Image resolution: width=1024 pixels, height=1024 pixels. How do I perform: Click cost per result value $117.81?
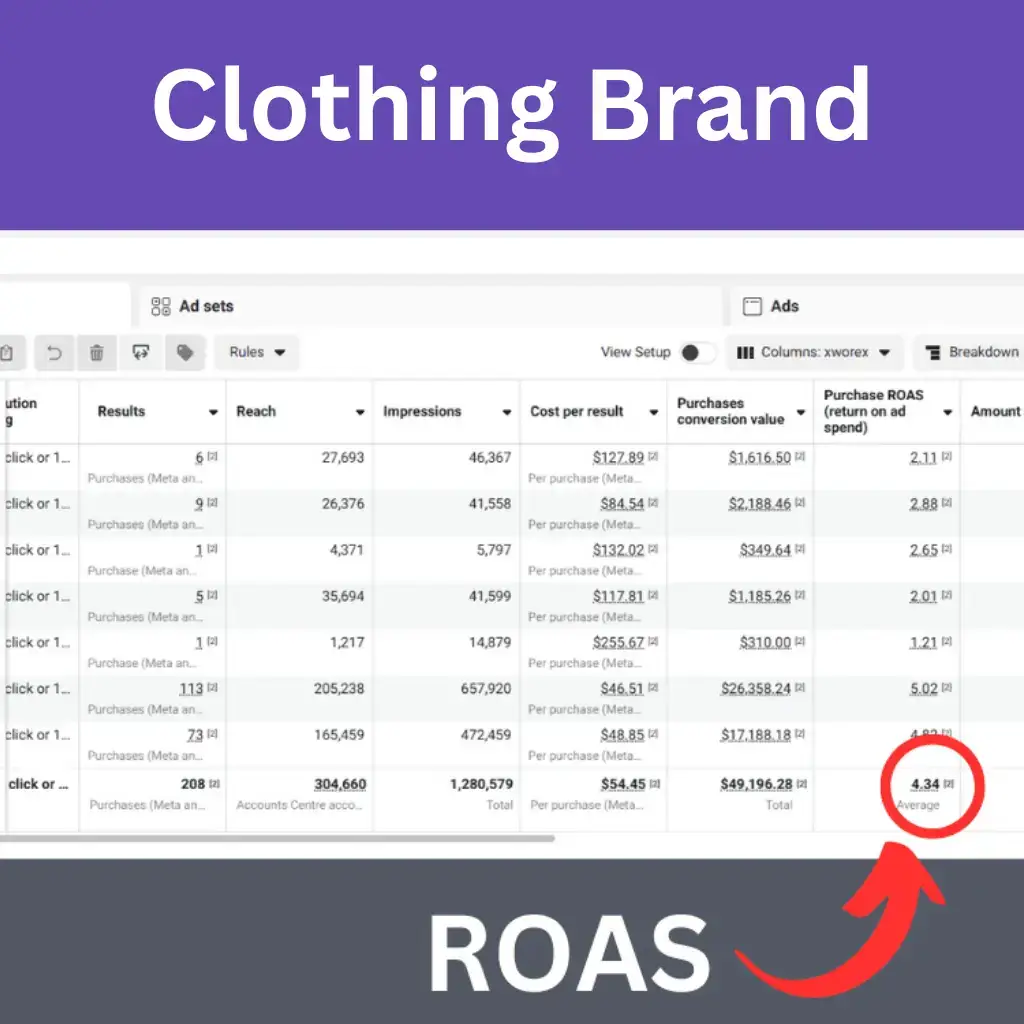click(x=618, y=596)
